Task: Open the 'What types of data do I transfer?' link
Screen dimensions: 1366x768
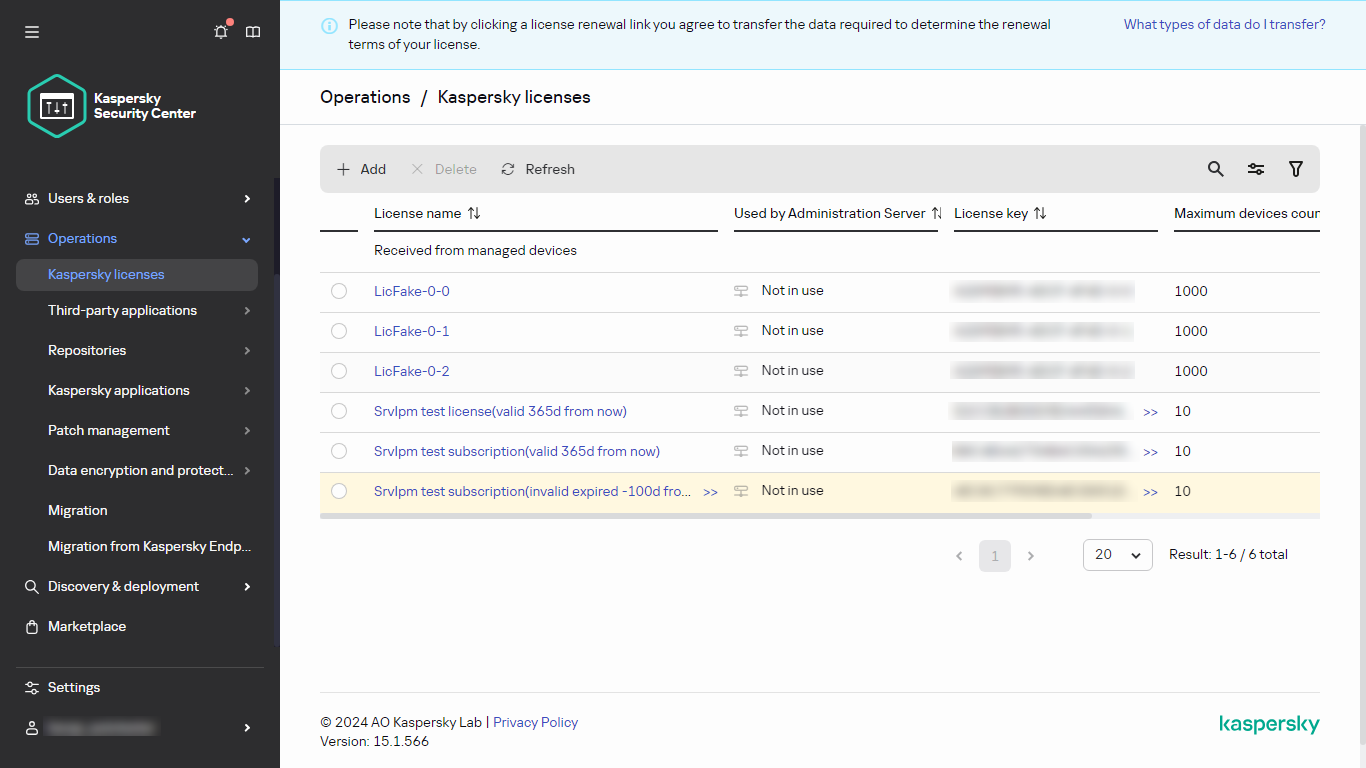Action: (1224, 23)
